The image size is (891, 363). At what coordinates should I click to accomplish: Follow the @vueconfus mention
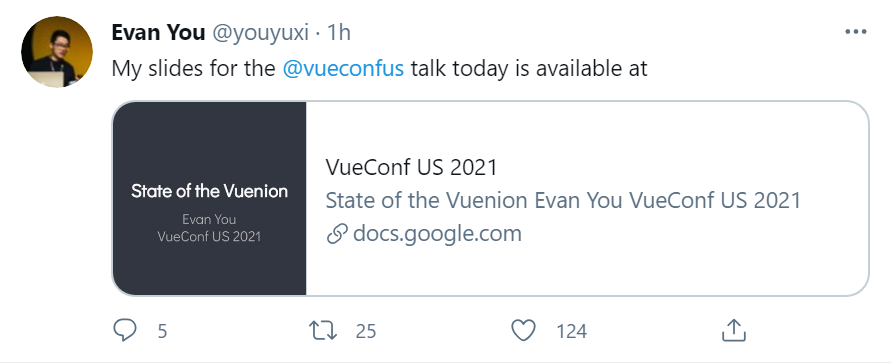[343, 68]
